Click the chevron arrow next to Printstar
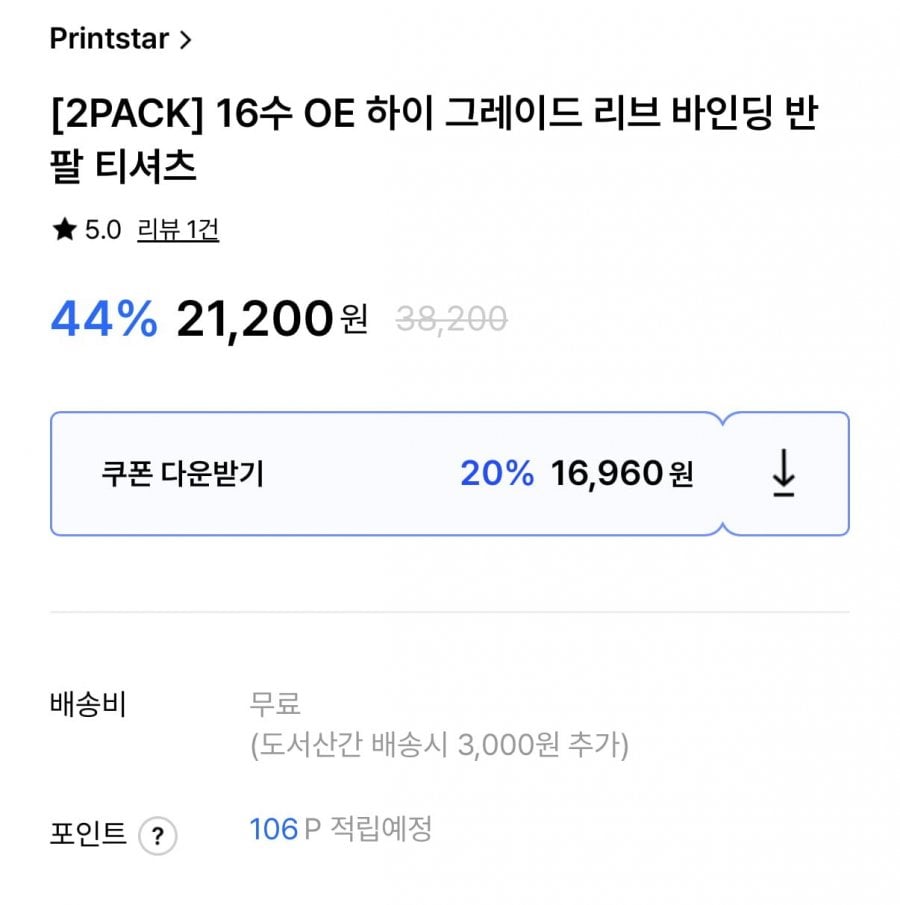Image resolution: width=900 pixels, height=905 pixels. (184, 40)
